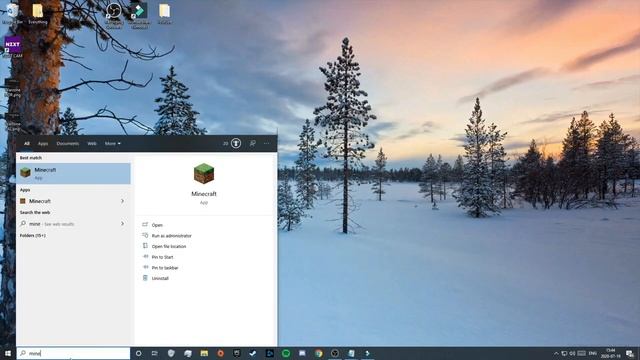Open Steam on the taskbar
This screenshot has height=360, width=640.
tap(253, 353)
